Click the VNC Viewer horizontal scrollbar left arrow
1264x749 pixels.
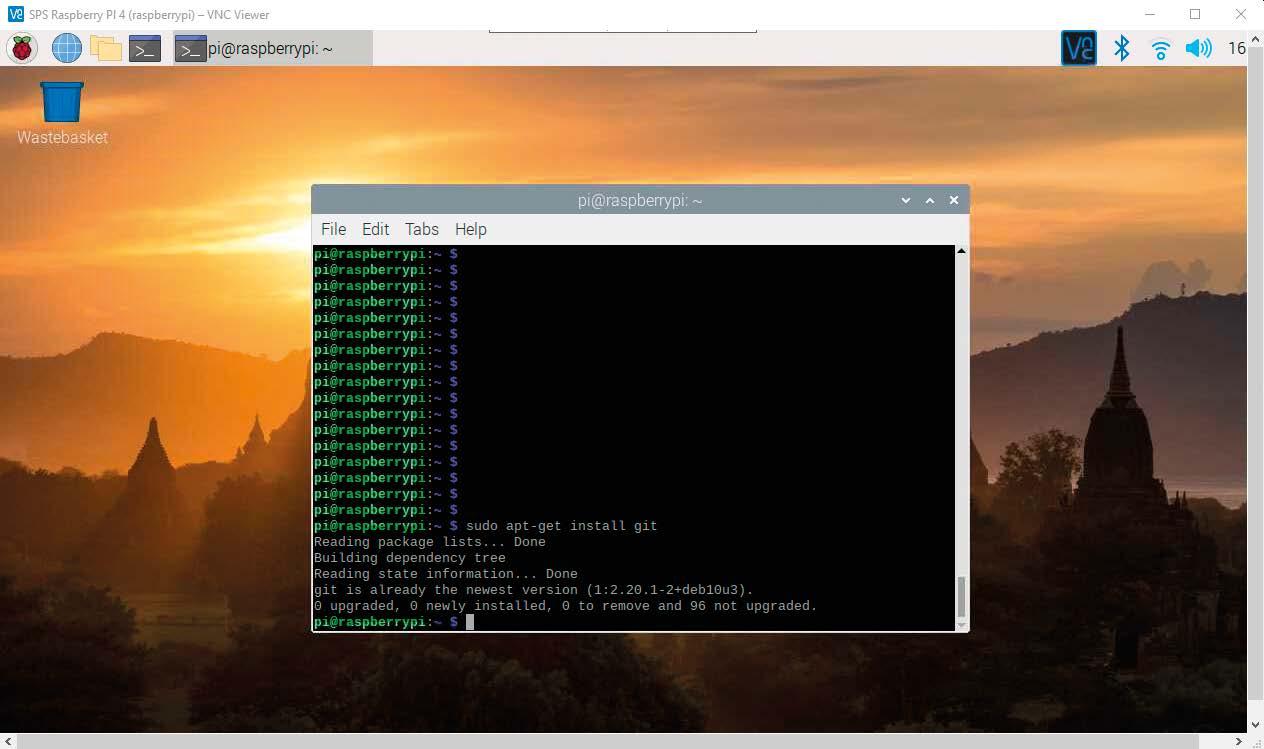pyautogui.click(x=8, y=741)
